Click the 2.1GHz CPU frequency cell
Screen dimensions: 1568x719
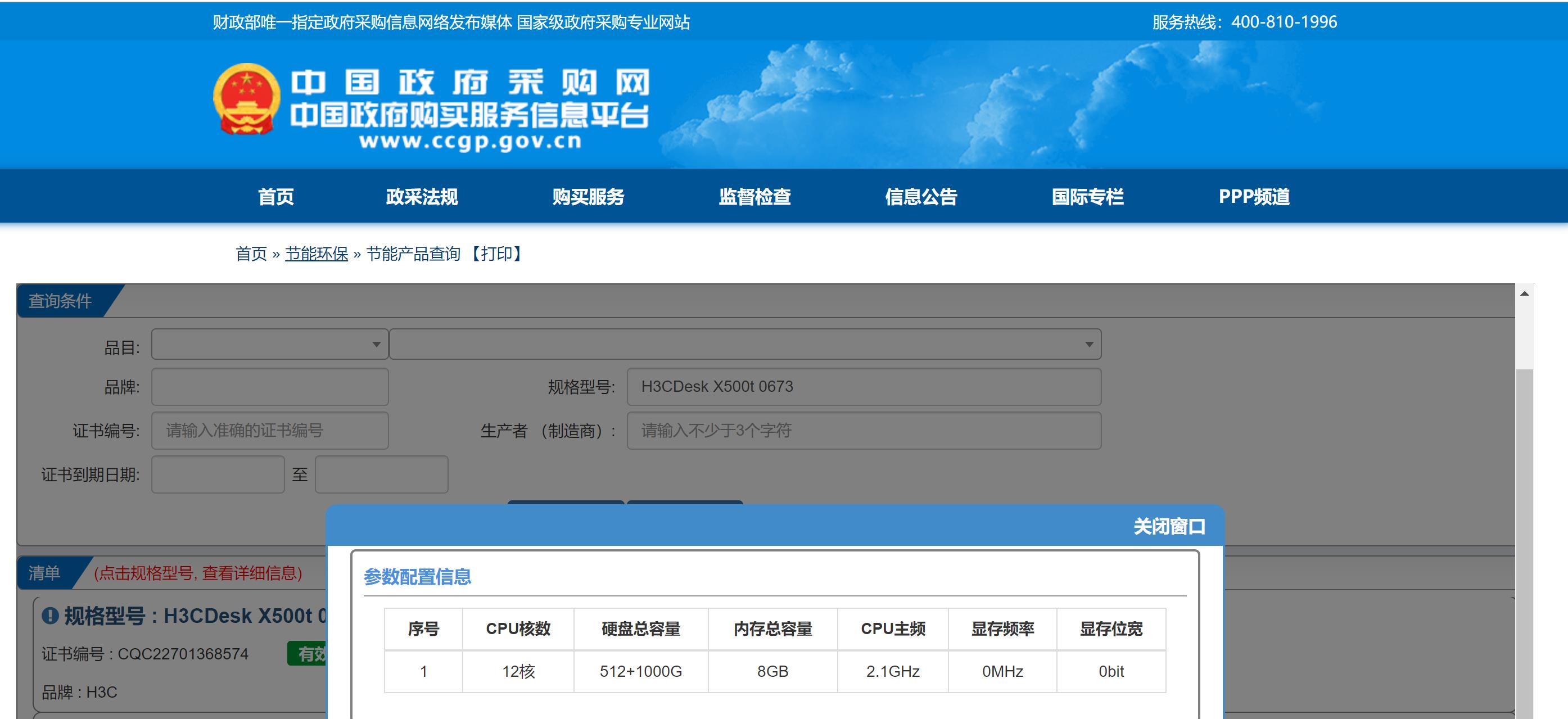point(892,672)
